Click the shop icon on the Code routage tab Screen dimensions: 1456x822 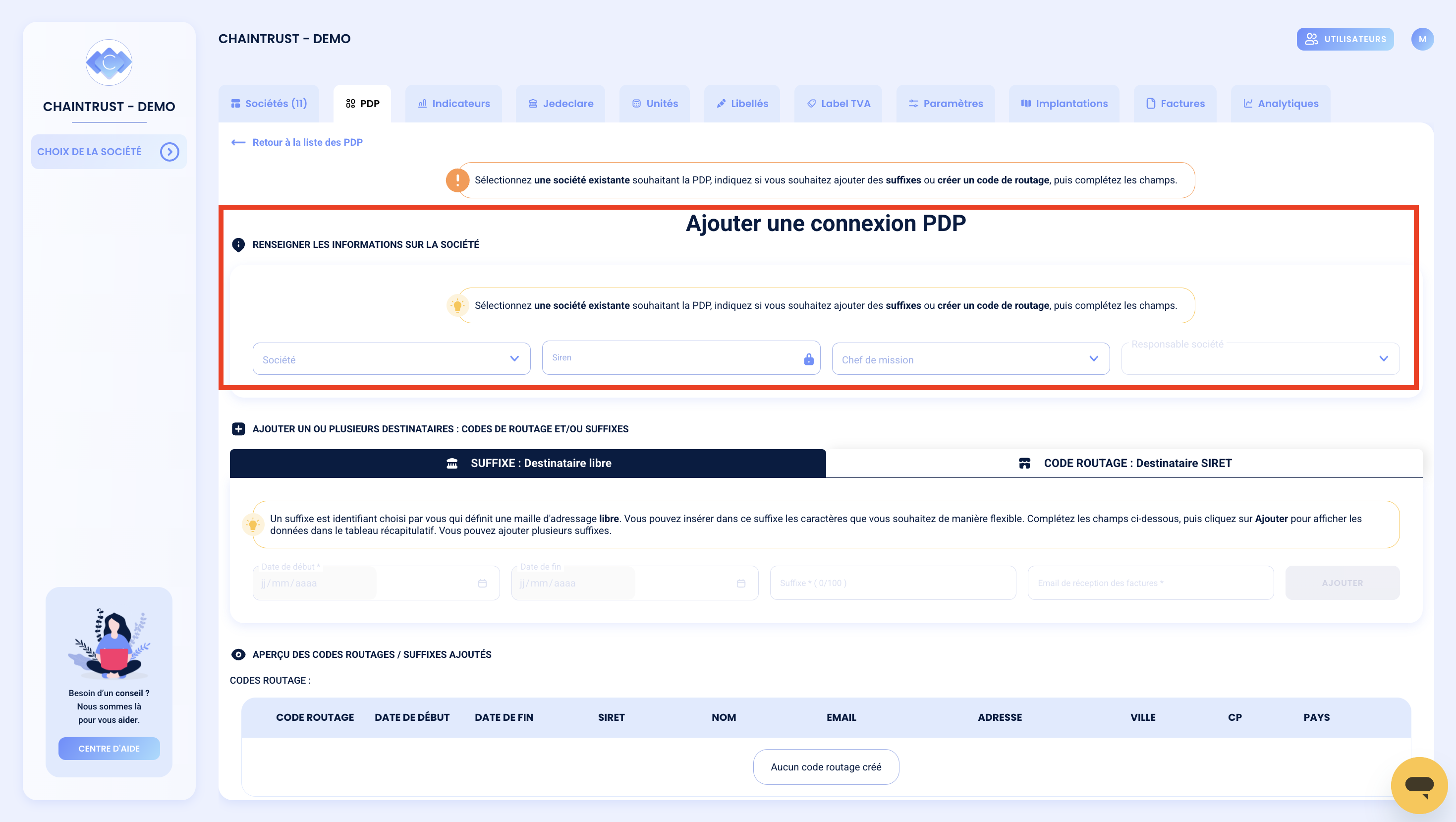(x=1024, y=464)
